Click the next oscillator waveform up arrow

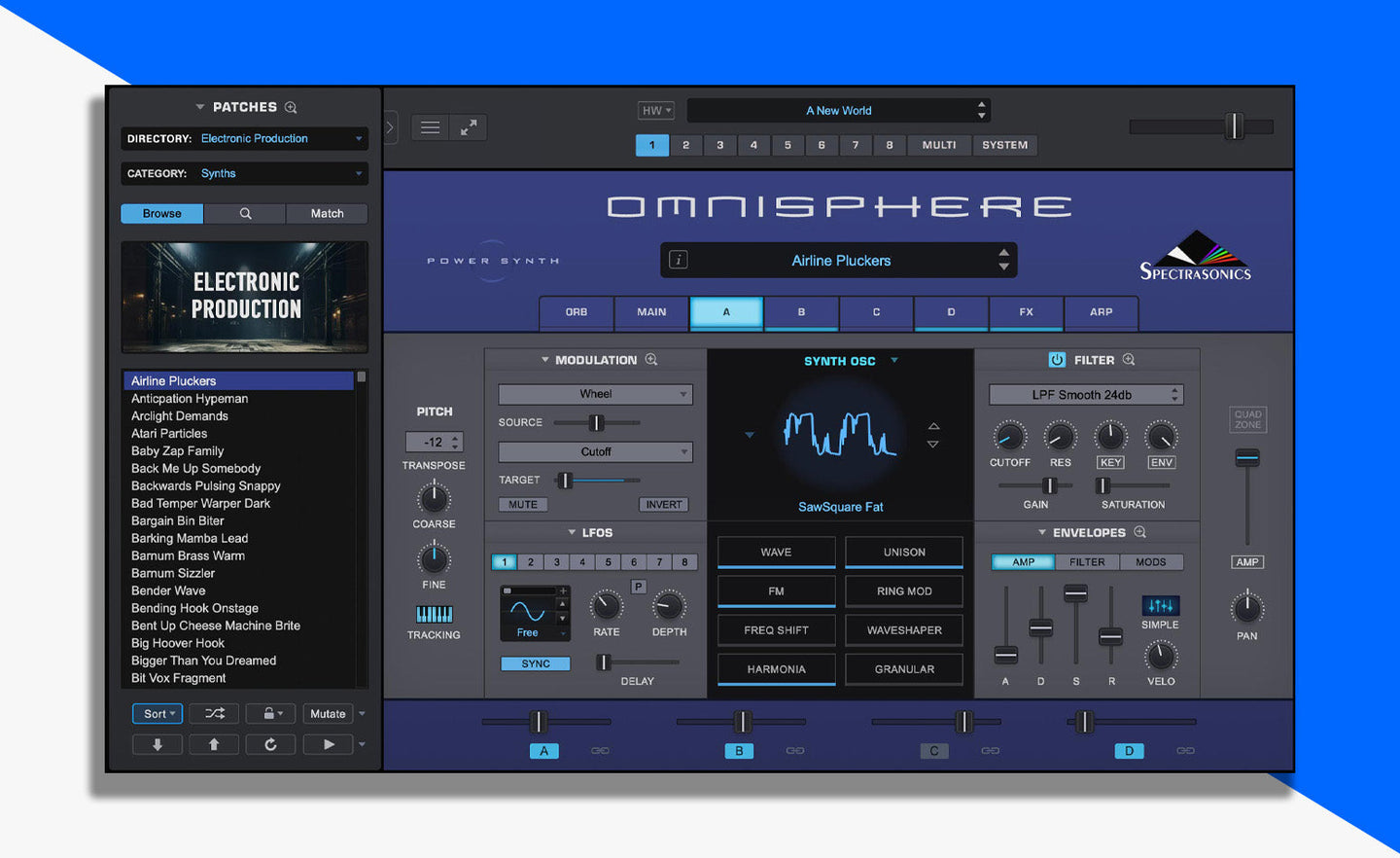[x=933, y=426]
